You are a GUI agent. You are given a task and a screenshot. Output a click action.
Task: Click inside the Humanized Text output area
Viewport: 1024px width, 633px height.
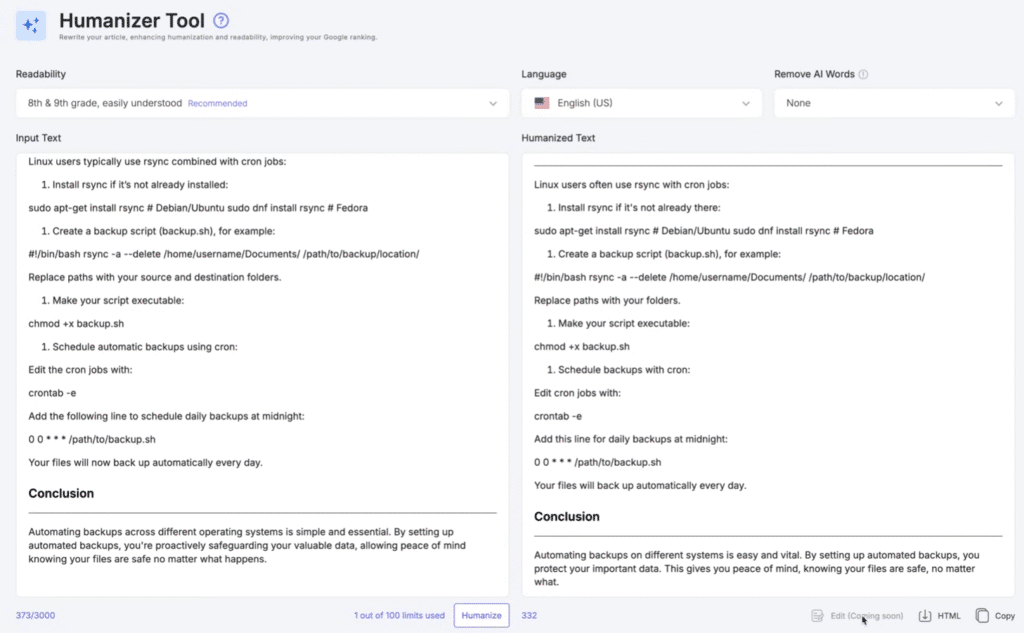pos(768,374)
